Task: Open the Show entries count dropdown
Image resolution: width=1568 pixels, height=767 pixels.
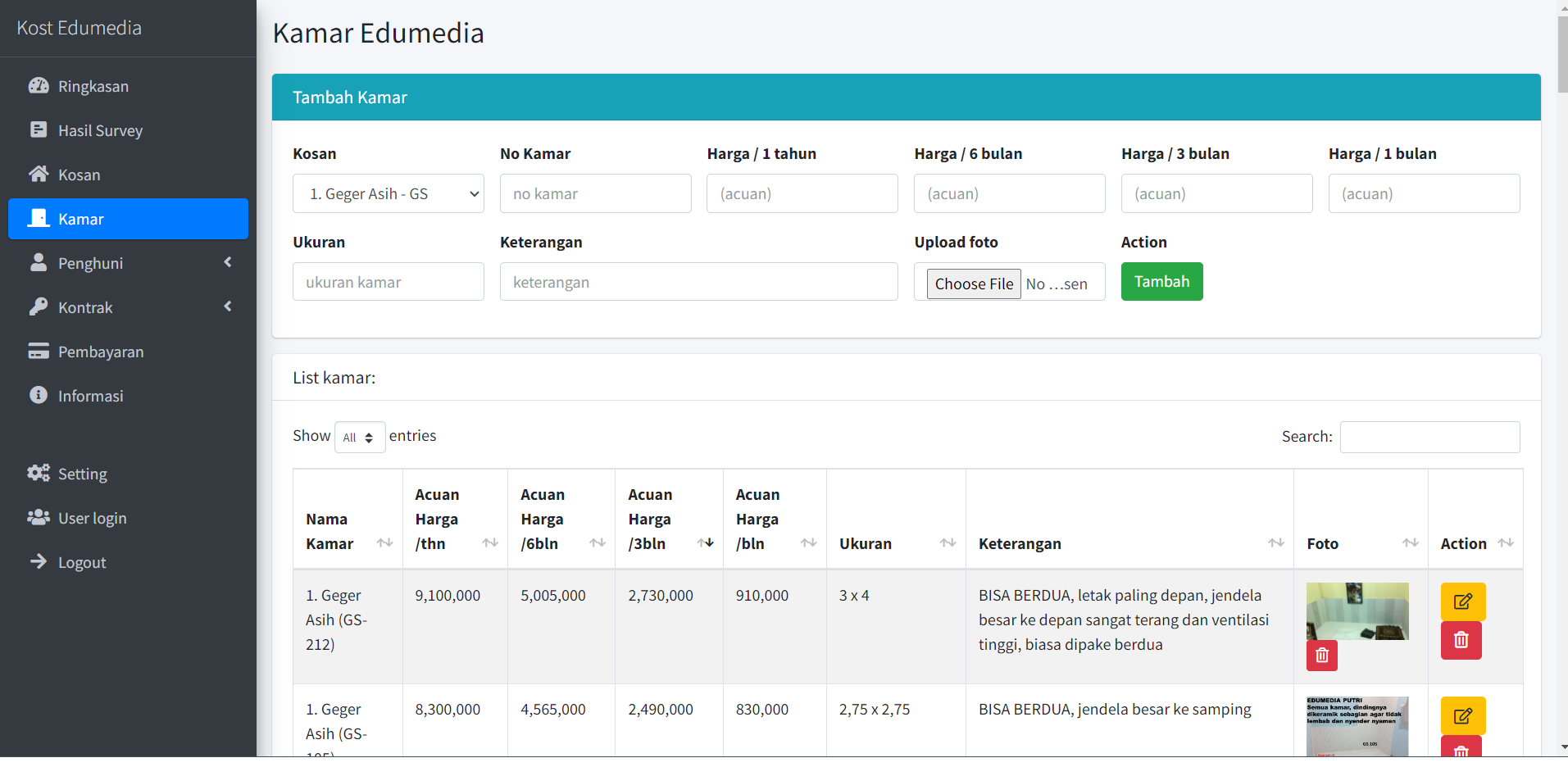Action: [359, 438]
